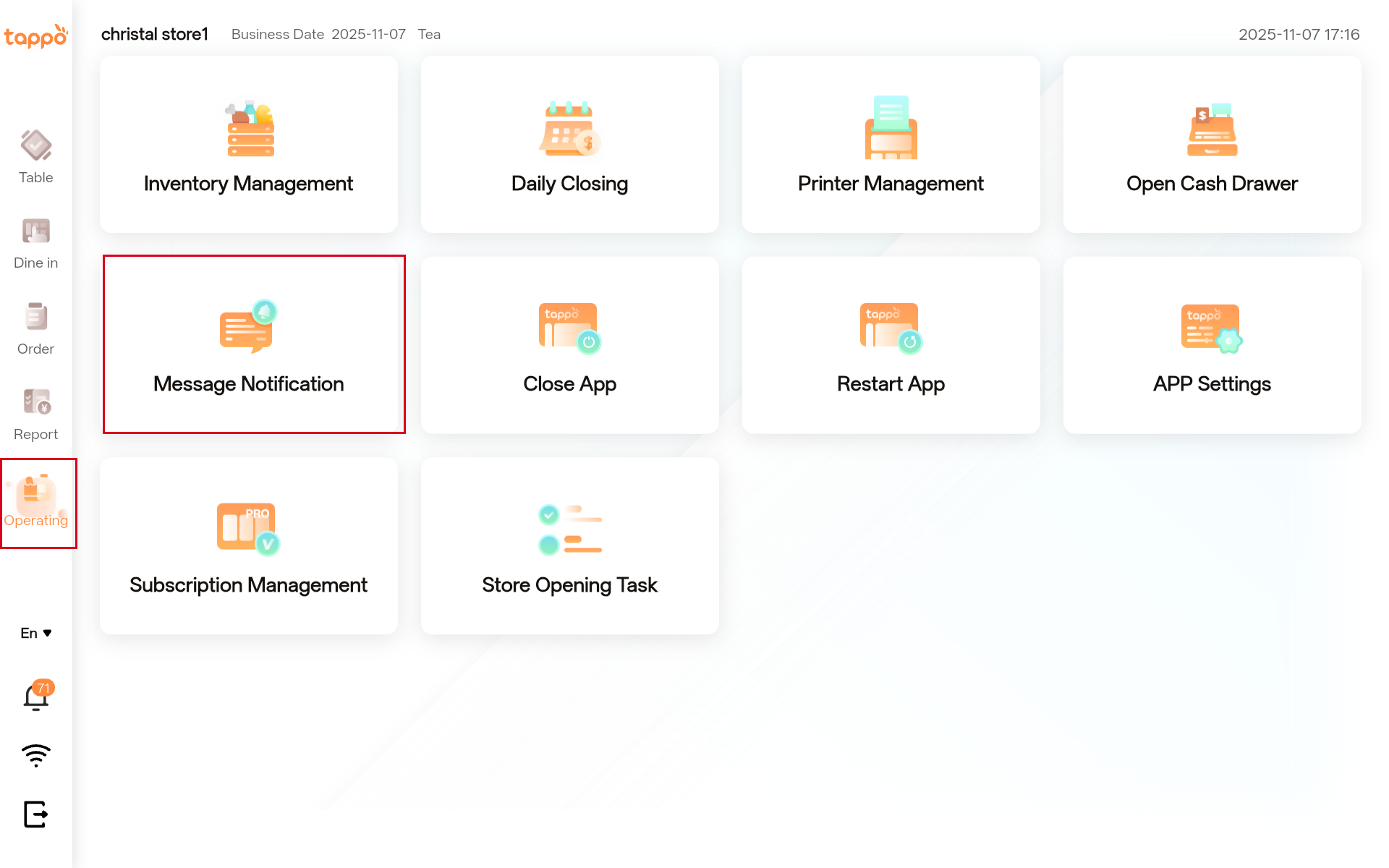Open APP Settings
This screenshot has width=1389, height=868.
(x=1212, y=345)
